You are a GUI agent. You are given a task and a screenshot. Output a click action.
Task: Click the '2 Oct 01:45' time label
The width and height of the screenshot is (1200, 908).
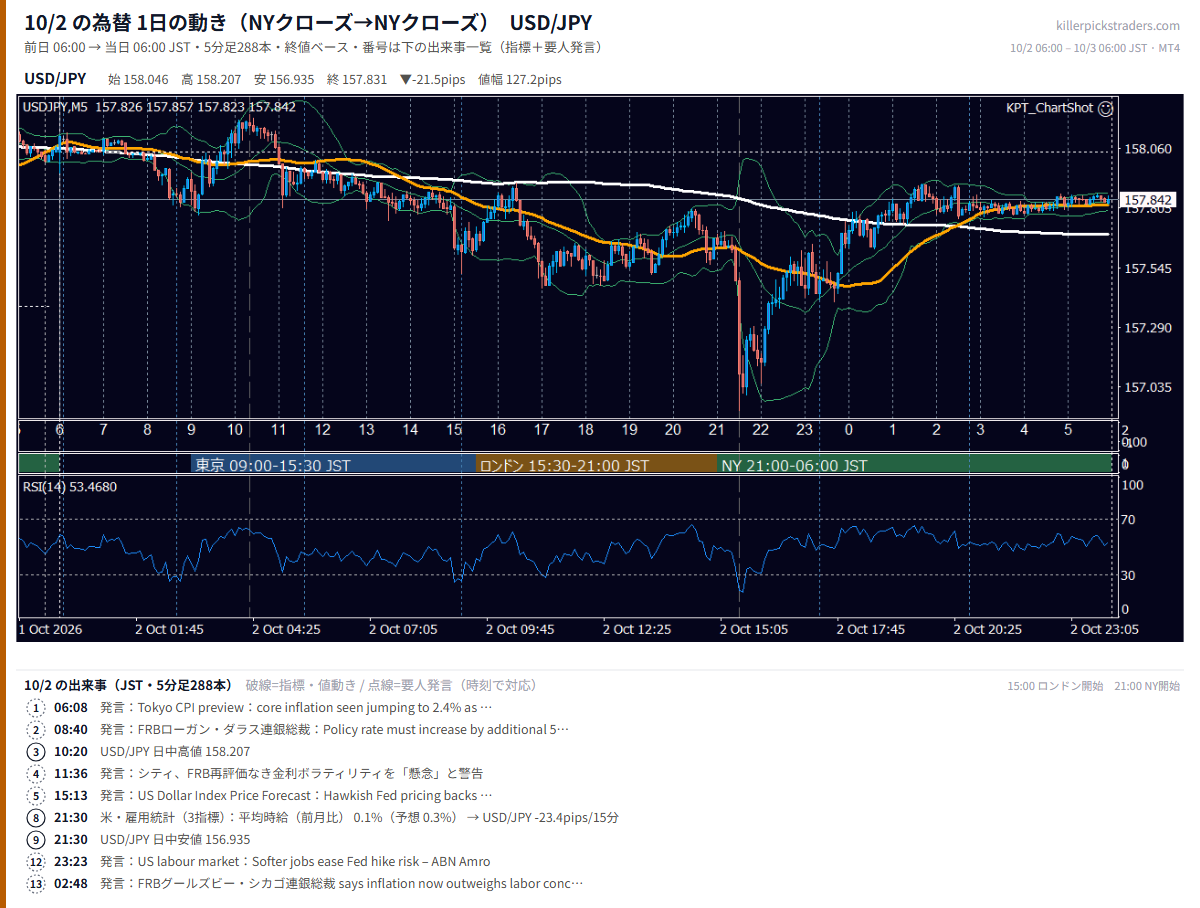[170, 629]
